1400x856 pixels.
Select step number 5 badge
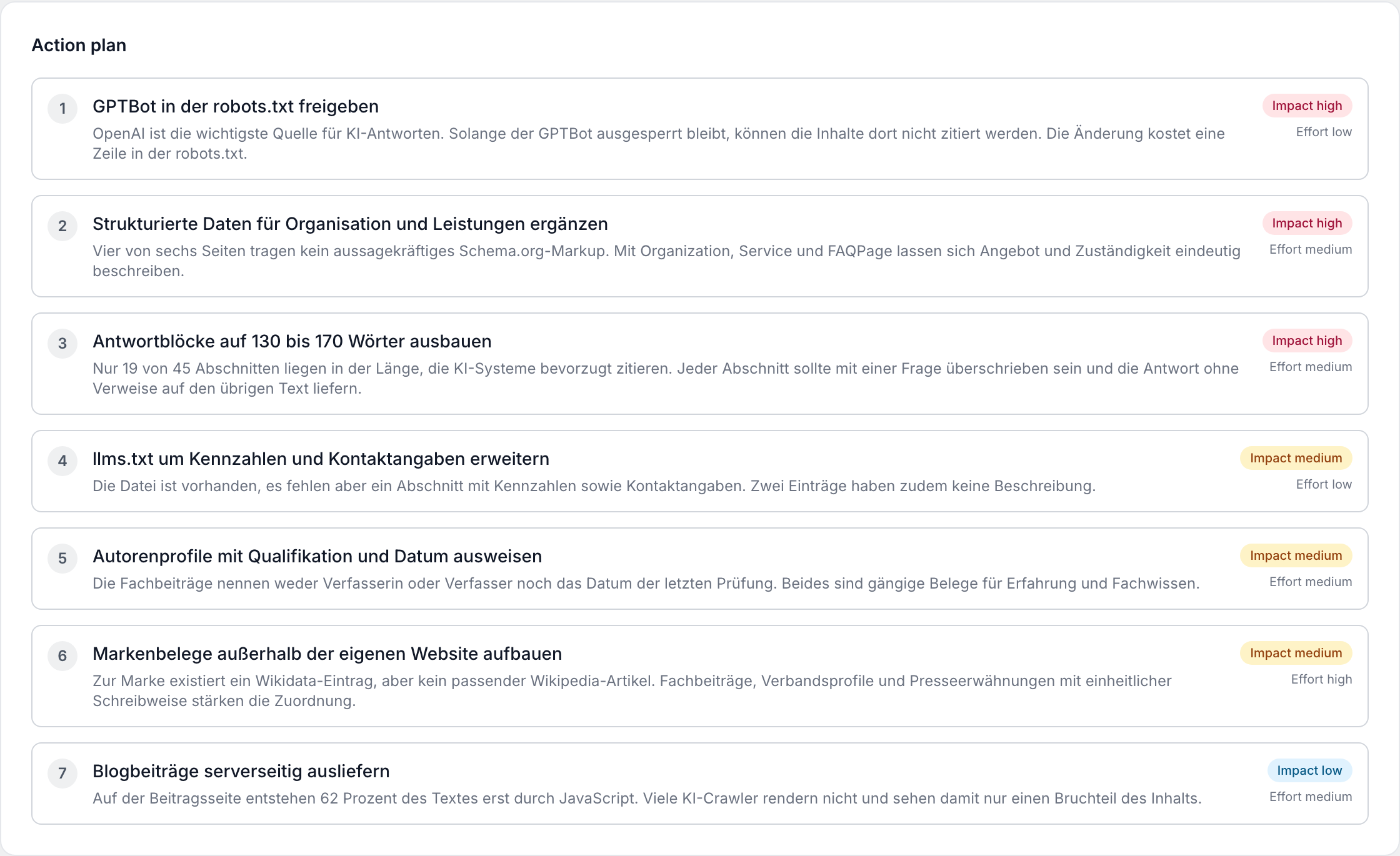tap(62, 559)
